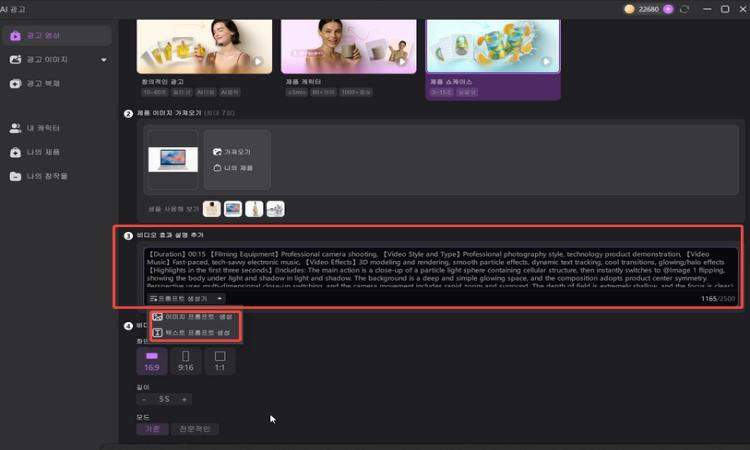The image size is (750, 450).
Task: Select the imported laptop product image
Action: [x=173, y=159]
